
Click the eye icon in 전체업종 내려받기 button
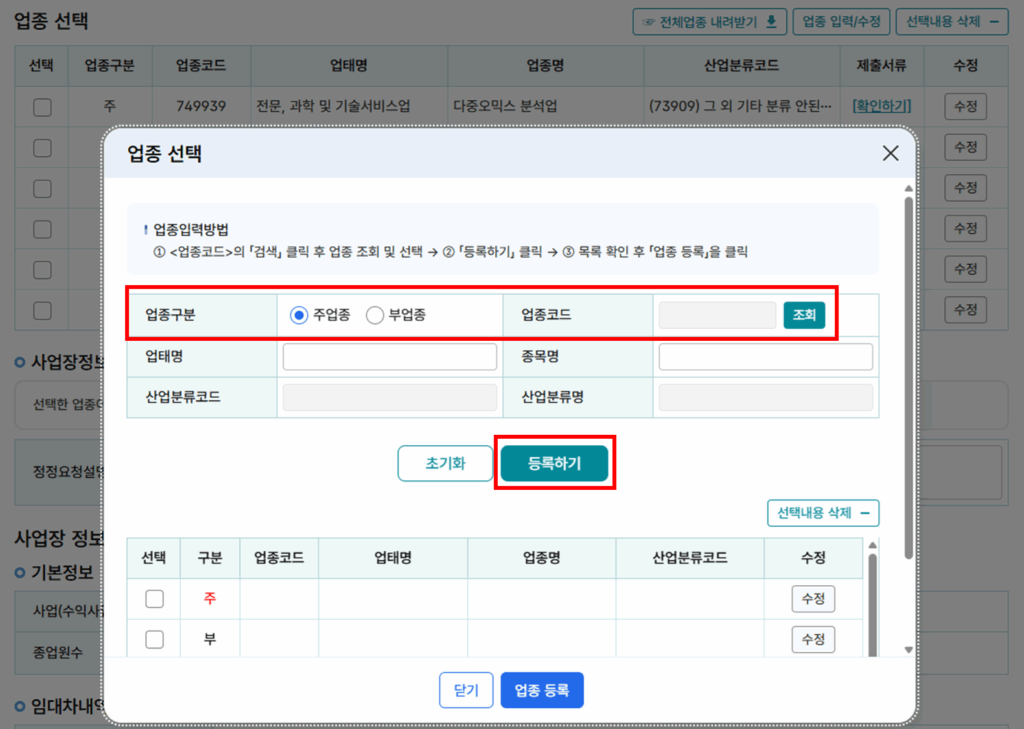click(647, 22)
